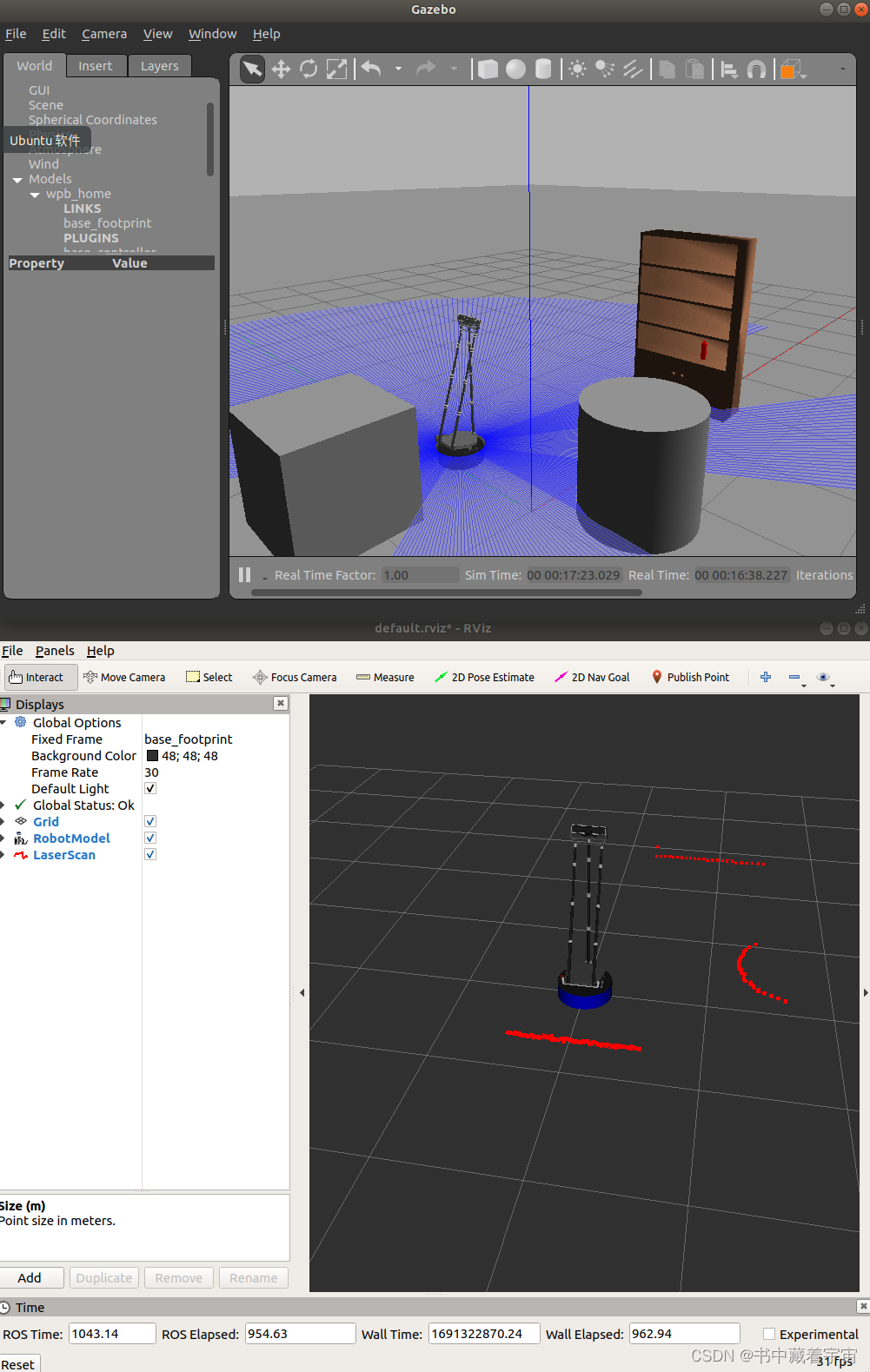This screenshot has width=870, height=1372.
Task: Open RViz Help menu
Action: click(x=101, y=651)
